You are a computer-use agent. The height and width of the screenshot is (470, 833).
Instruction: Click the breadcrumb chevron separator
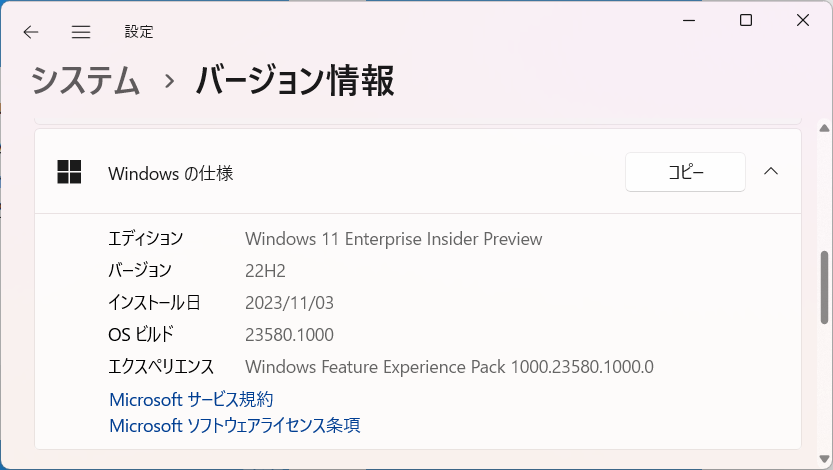[x=169, y=81]
